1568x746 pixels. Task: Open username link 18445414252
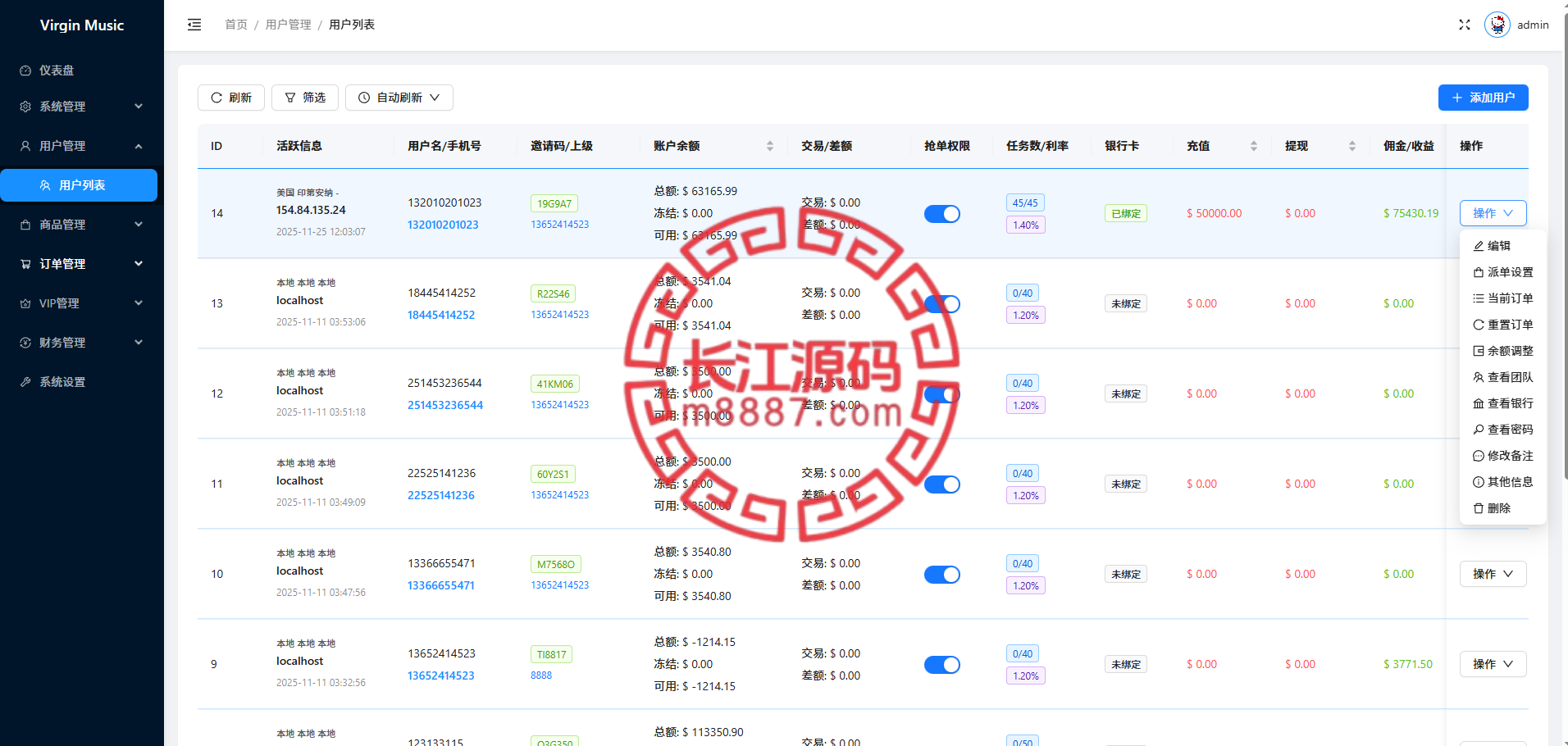point(441,315)
